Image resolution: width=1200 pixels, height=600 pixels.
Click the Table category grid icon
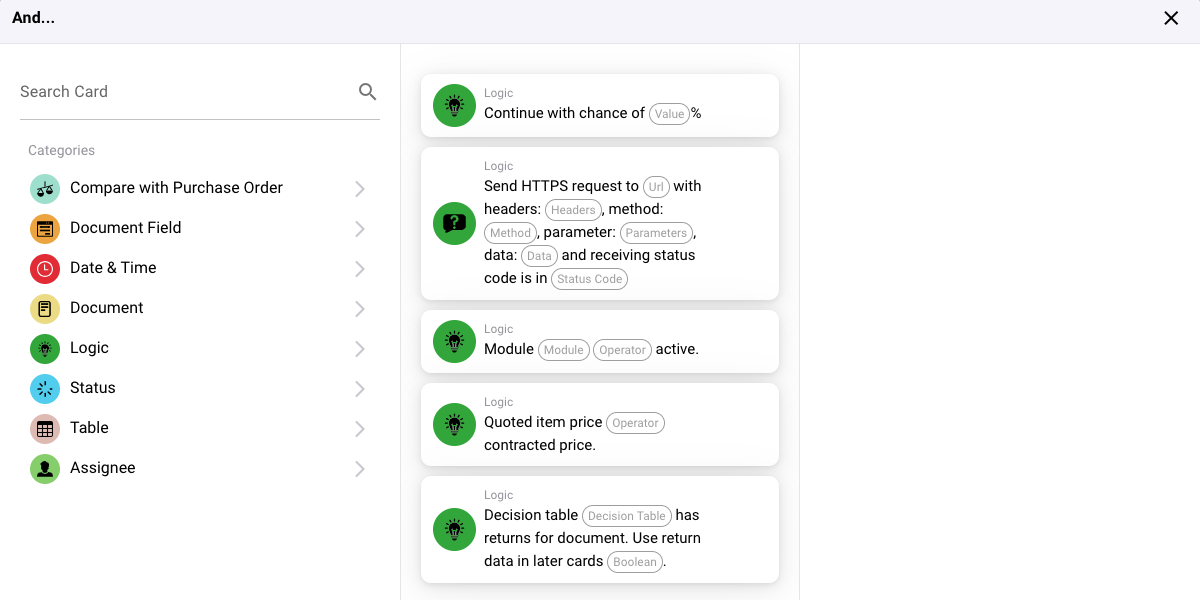point(45,428)
